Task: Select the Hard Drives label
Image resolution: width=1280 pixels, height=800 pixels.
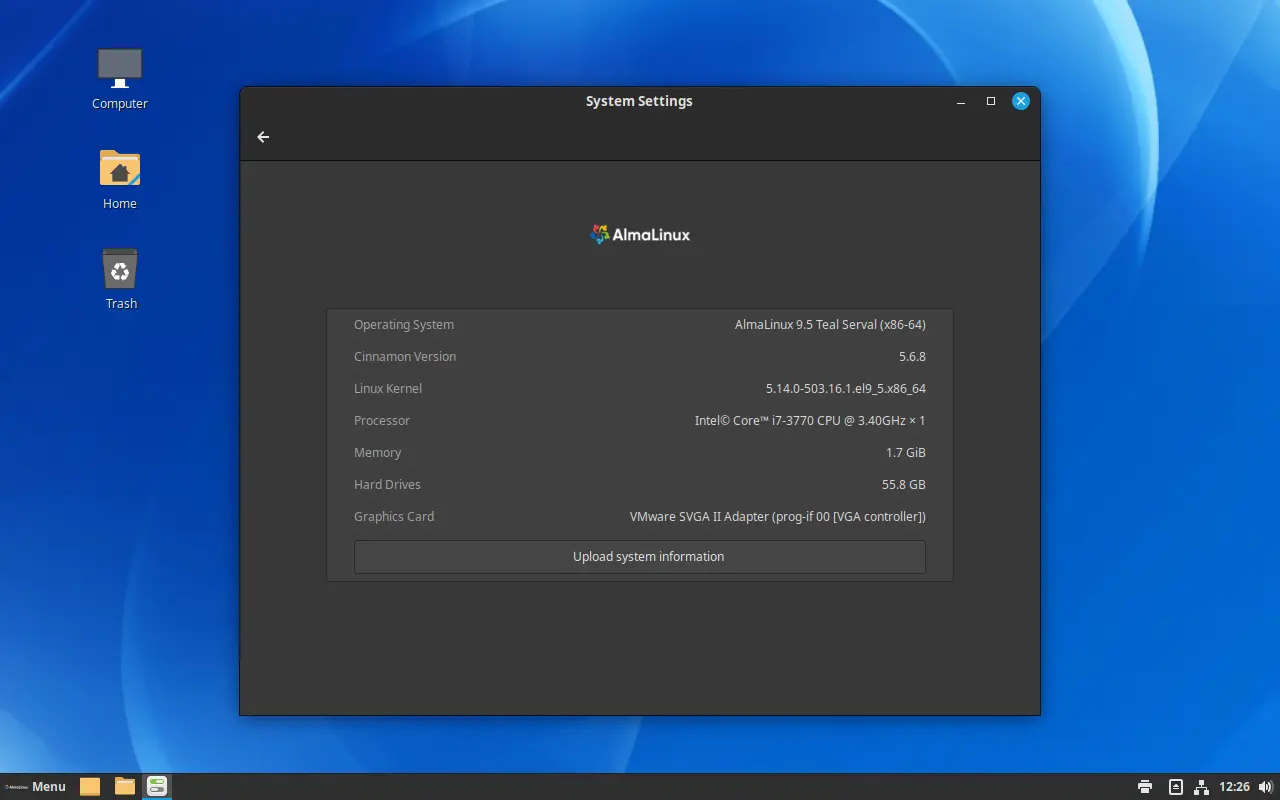Action: click(387, 485)
